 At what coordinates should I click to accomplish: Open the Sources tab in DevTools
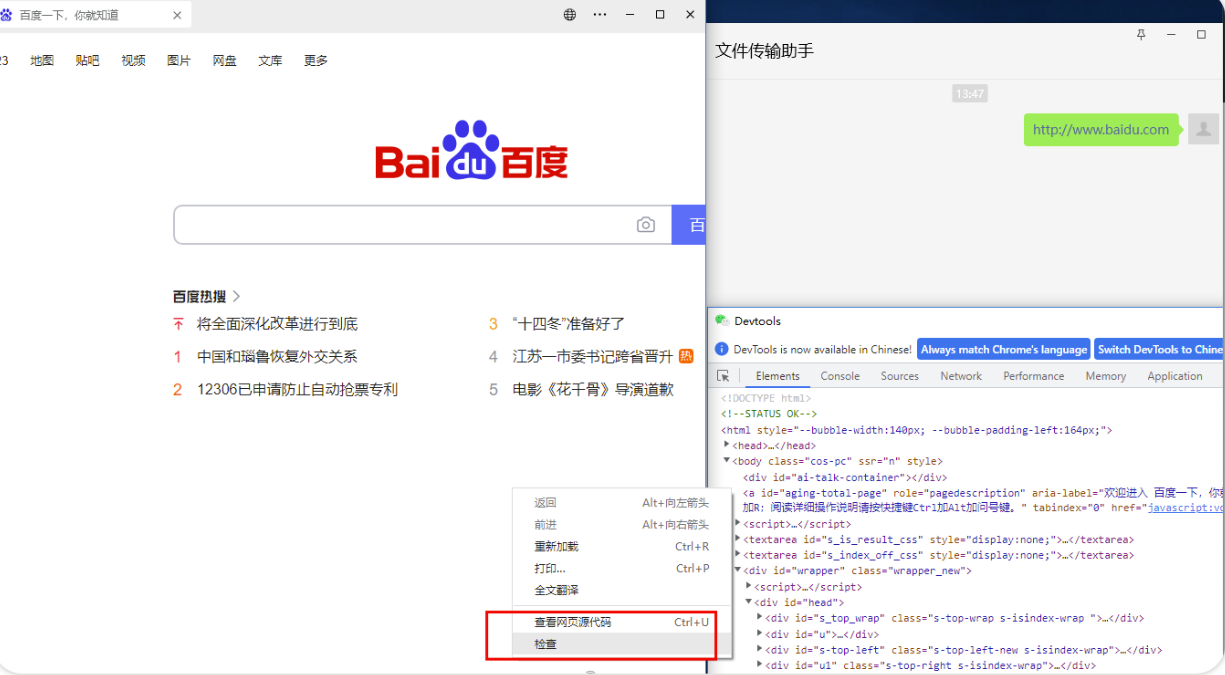900,376
